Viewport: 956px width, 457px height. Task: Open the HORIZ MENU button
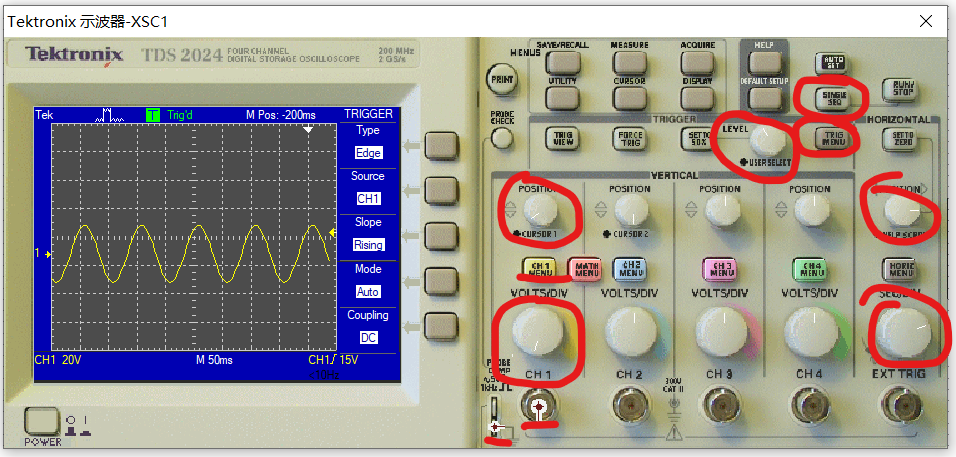900,268
